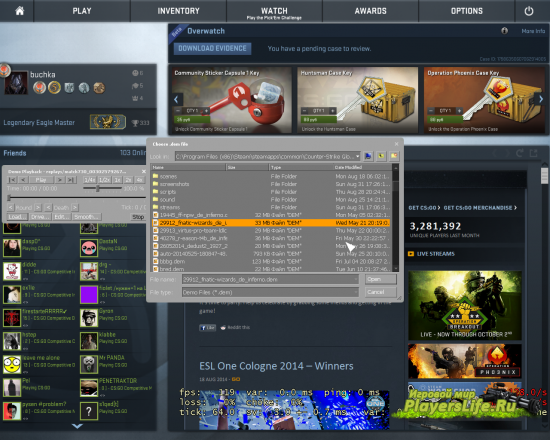The height and width of the screenshot is (440, 550).
Task: Go to the home screen icon
Action: coord(20,11)
